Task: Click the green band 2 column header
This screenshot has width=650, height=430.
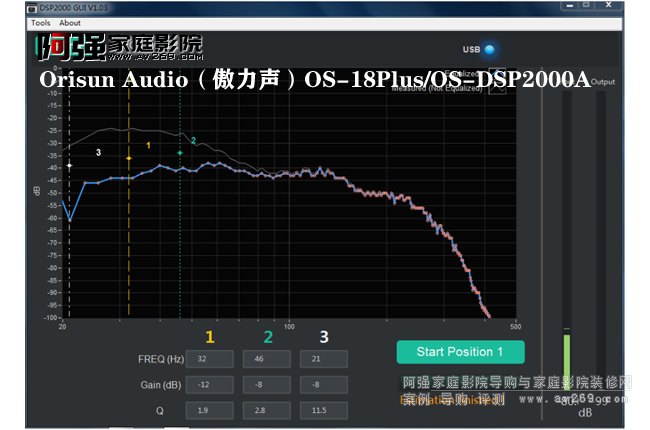Action: pyautogui.click(x=267, y=338)
